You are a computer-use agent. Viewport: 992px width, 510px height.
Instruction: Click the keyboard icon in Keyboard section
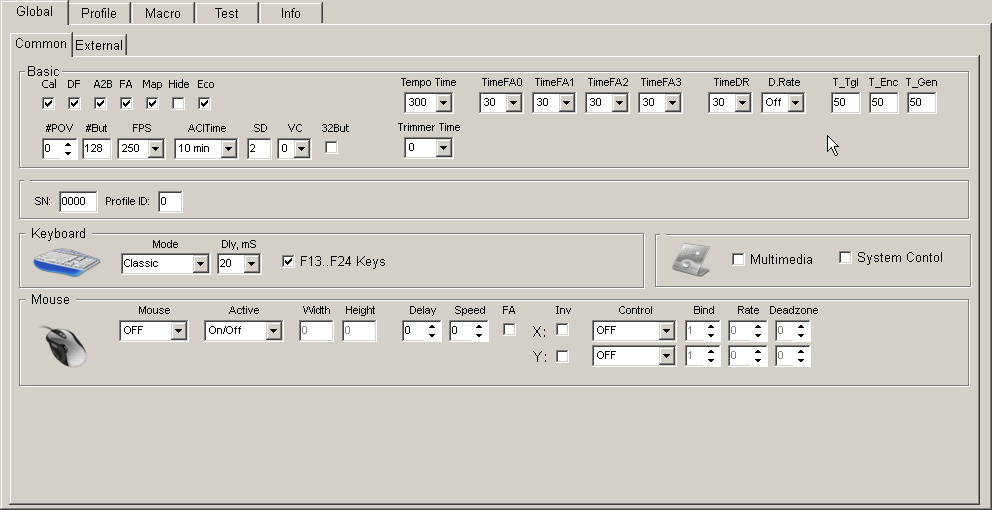tap(67, 262)
